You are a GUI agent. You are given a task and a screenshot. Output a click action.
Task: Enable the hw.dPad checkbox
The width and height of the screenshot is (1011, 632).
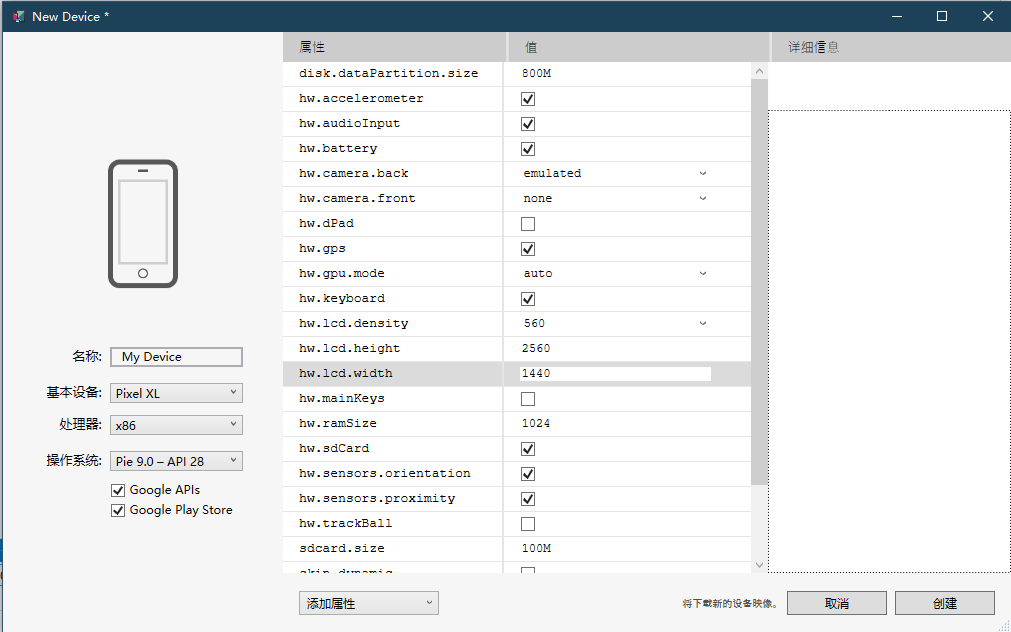[528, 224]
